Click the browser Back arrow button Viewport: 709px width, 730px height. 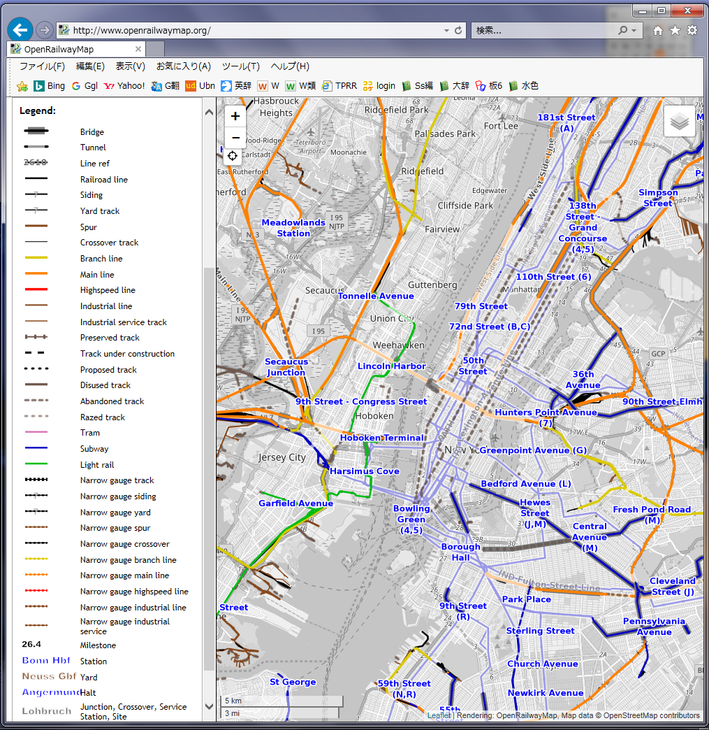(x=20, y=30)
